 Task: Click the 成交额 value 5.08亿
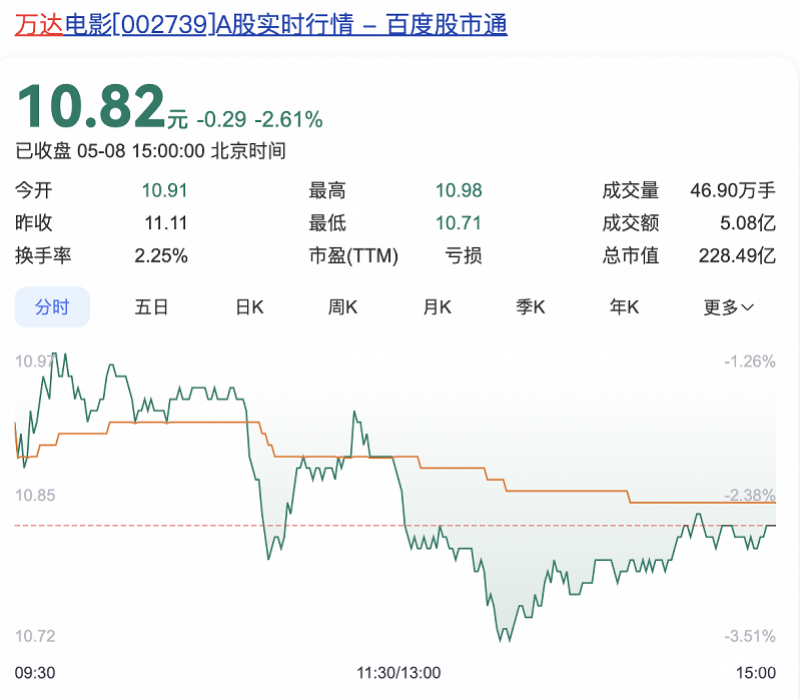[747, 223]
